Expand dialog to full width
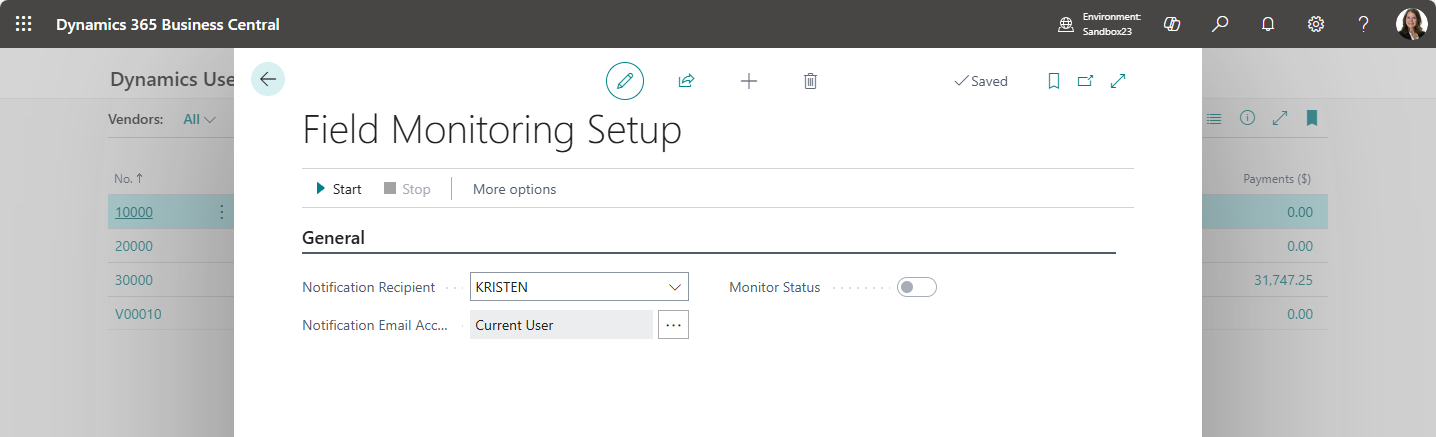 coord(1118,81)
